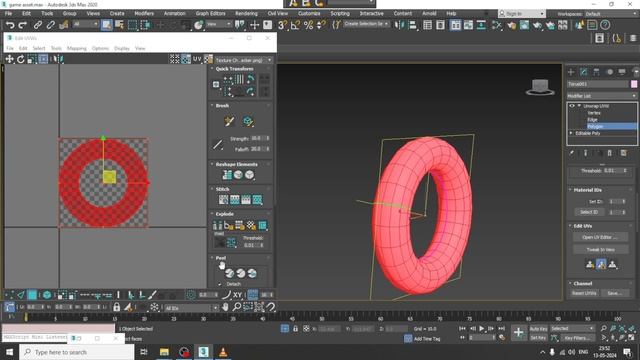This screenshot has width=640, height=360.
Task: Click the Play Animation button
Action: tap(482, 329)
